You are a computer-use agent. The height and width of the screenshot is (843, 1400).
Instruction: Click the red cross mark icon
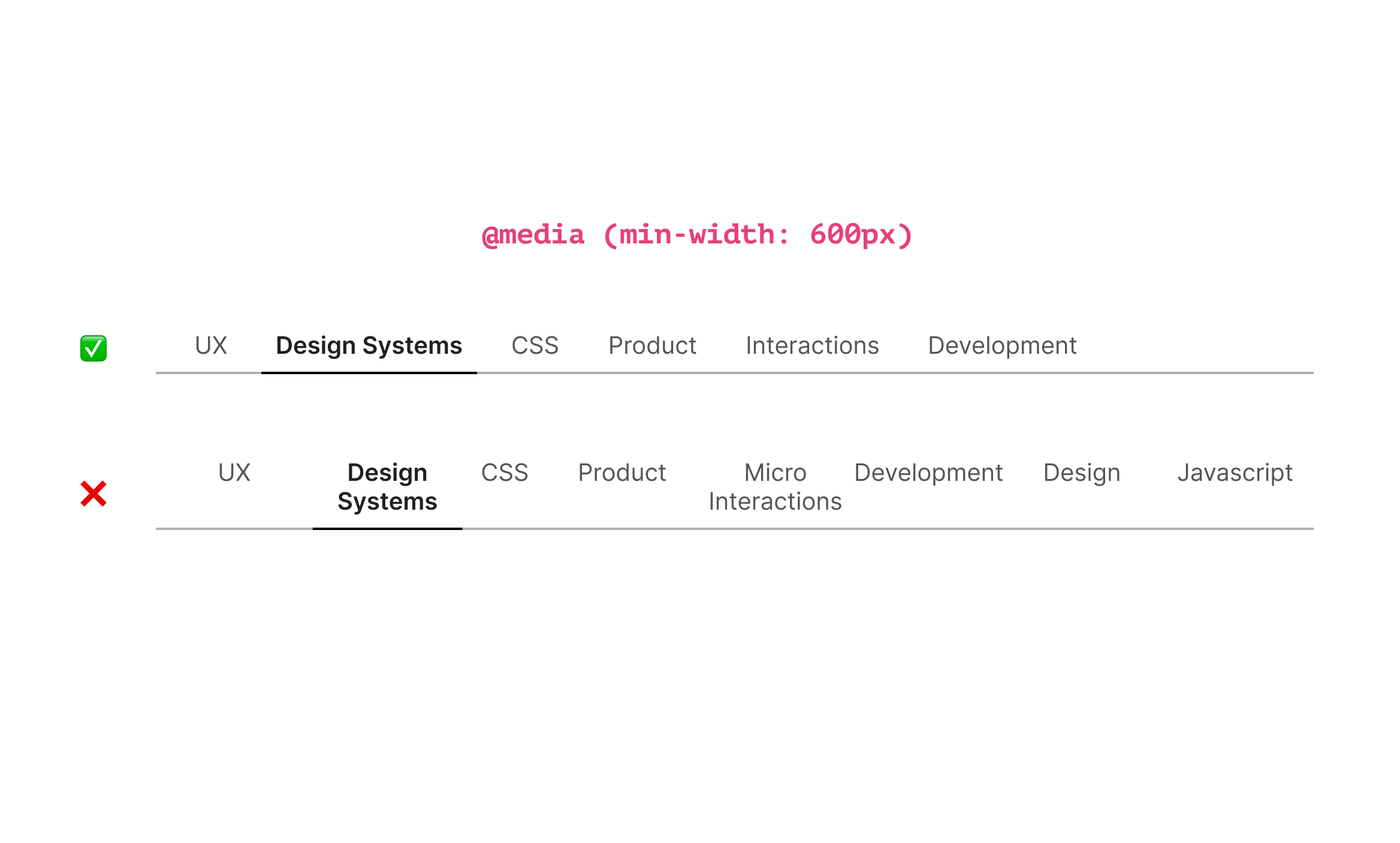93,493
